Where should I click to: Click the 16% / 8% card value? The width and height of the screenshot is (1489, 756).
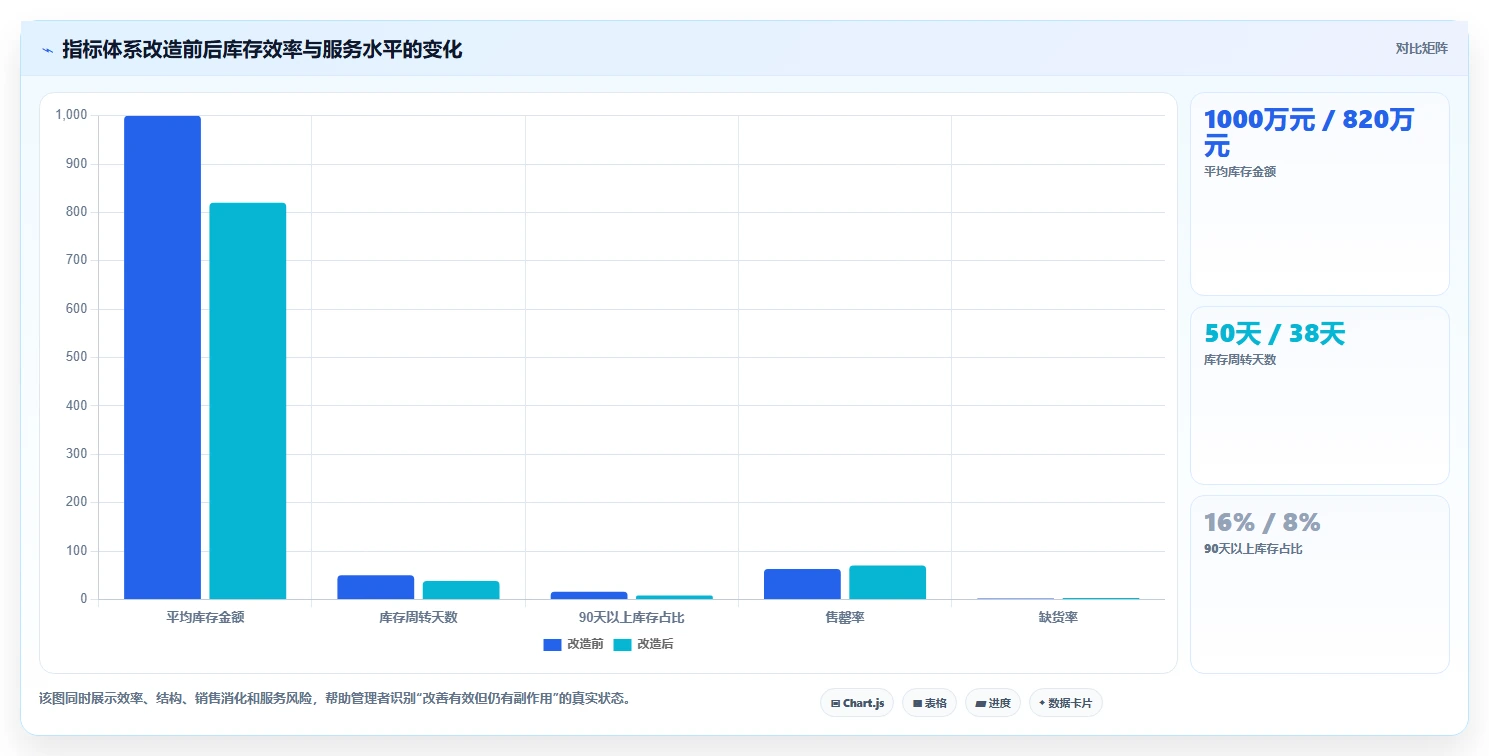pyautogui.click(x=1262, y=522)
